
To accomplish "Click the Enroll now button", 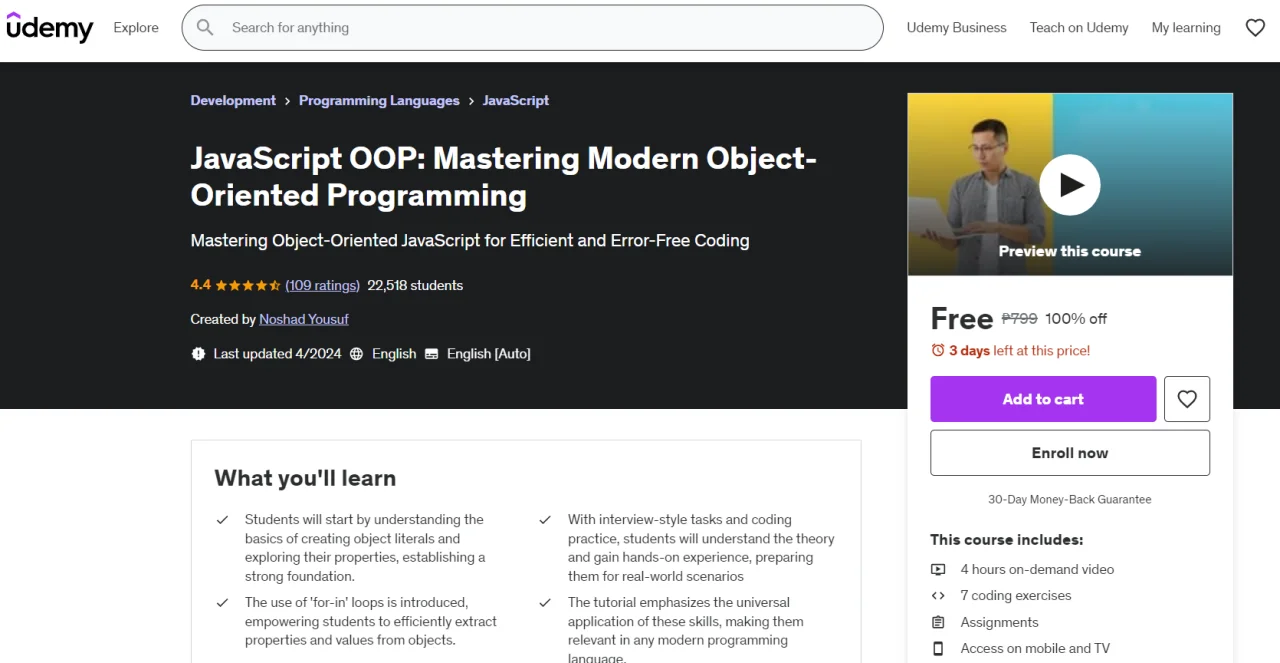I will point(1070,453).
